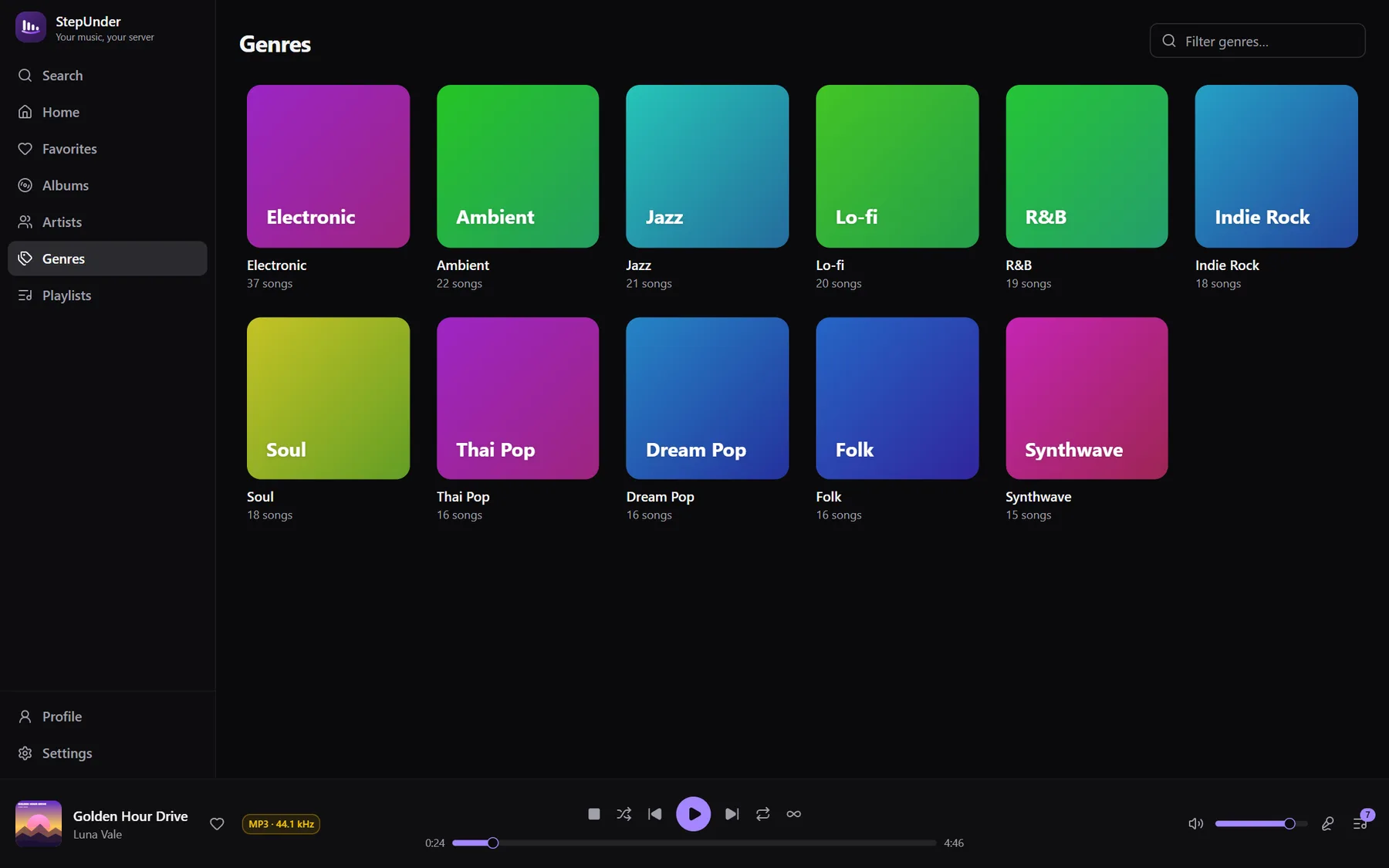
Task: Skip to the next track
Action: pos(732,814)
